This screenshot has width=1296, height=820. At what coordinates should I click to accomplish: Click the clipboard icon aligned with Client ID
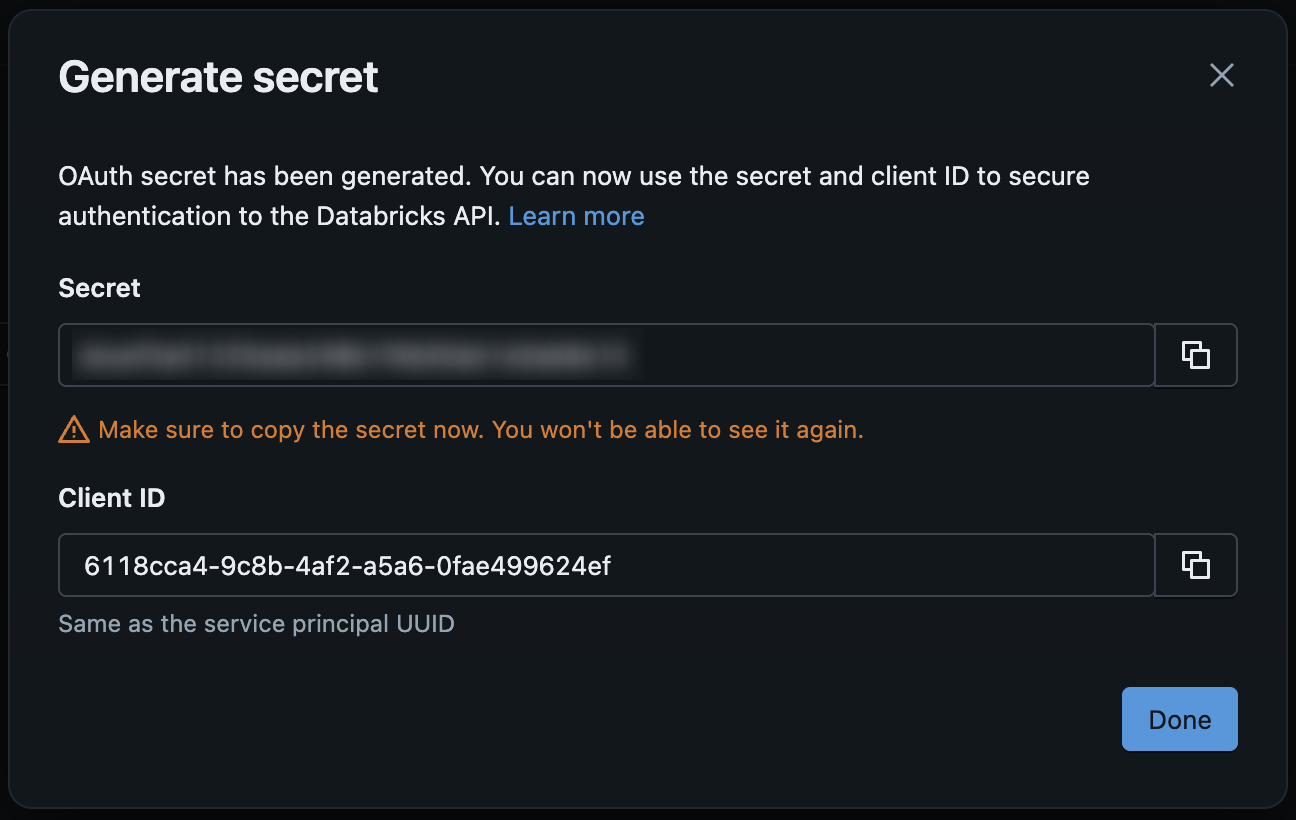pyautogui.click(x=1196, y=565)
